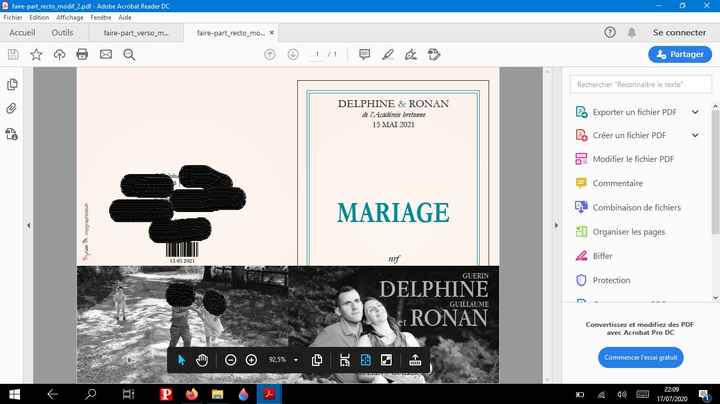Send the file by email envelope icon
The width and height of the screenshot is (720, 404).
coord(106,55)
